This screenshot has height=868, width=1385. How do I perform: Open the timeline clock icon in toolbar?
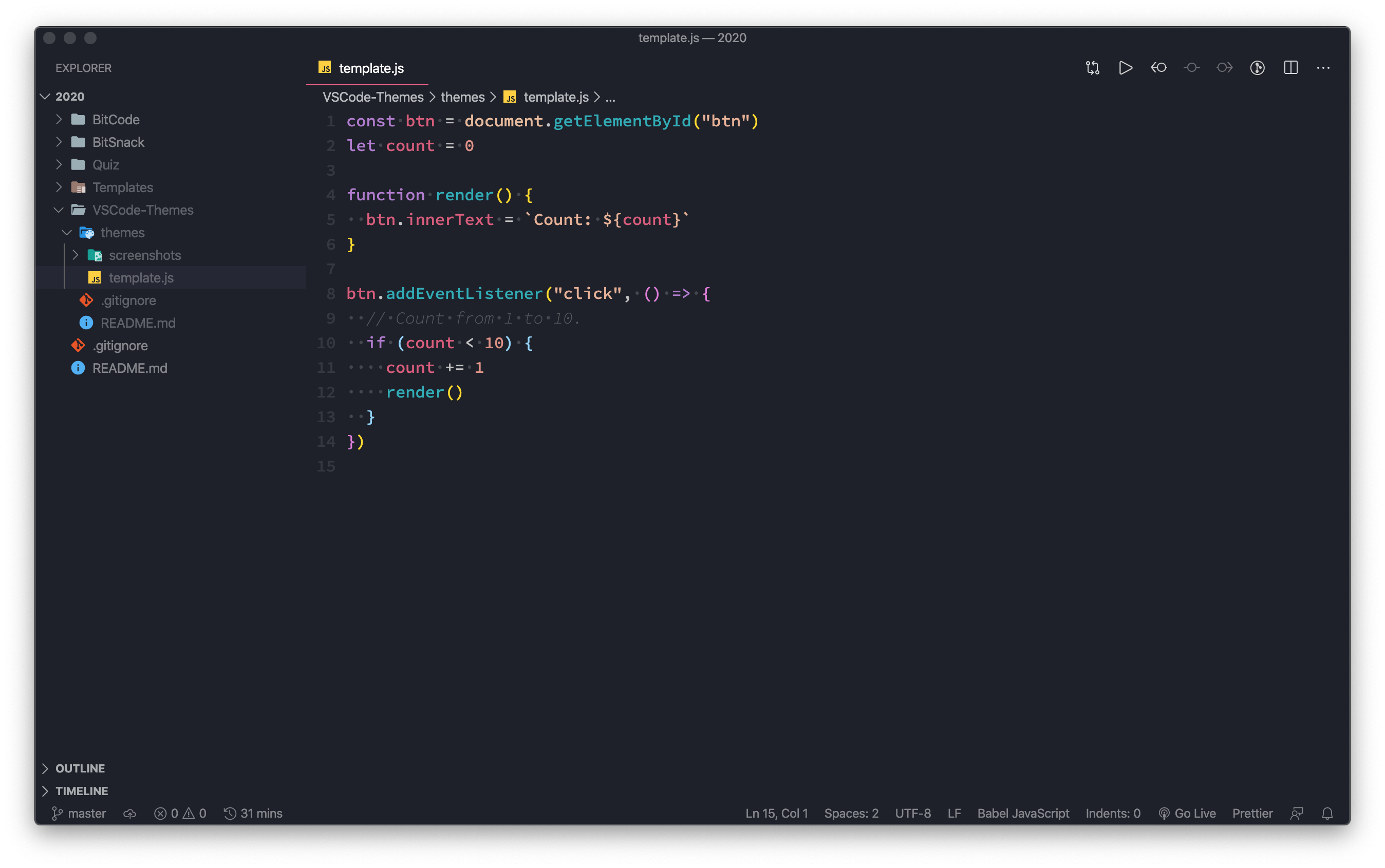pos(1257,68)
